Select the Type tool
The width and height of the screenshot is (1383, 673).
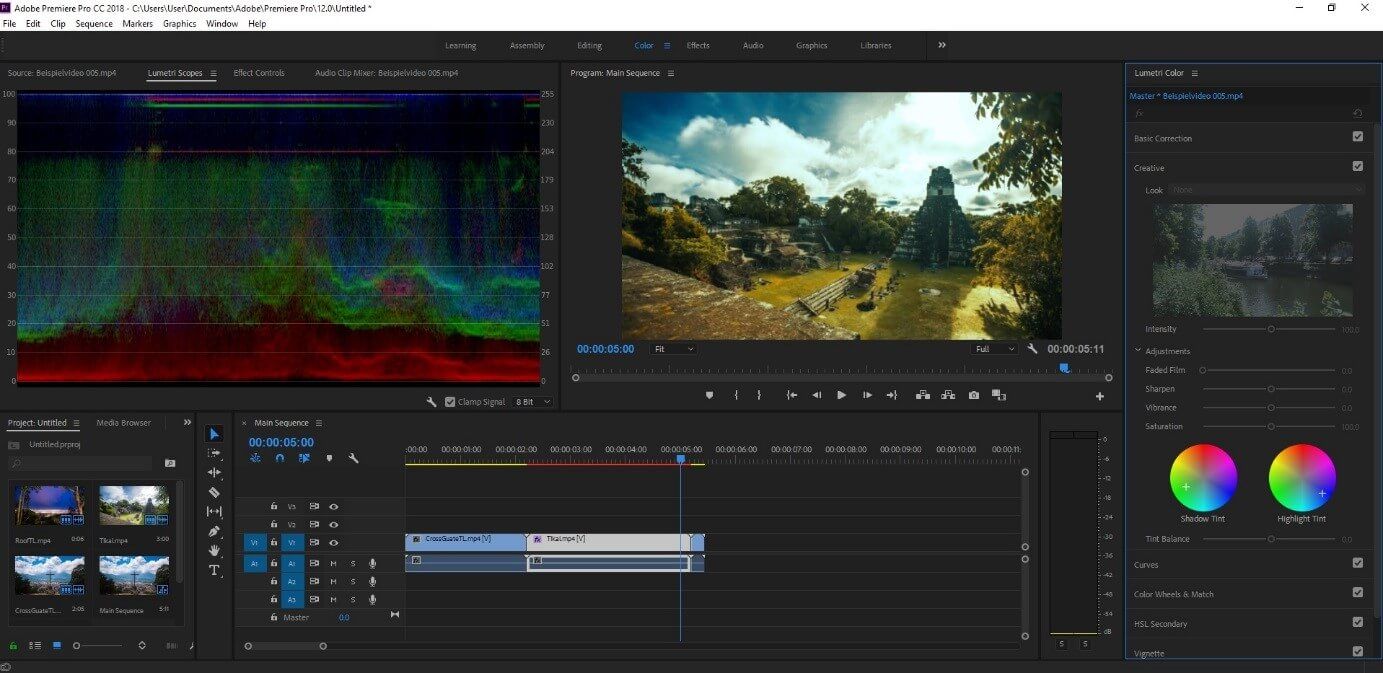214,570
